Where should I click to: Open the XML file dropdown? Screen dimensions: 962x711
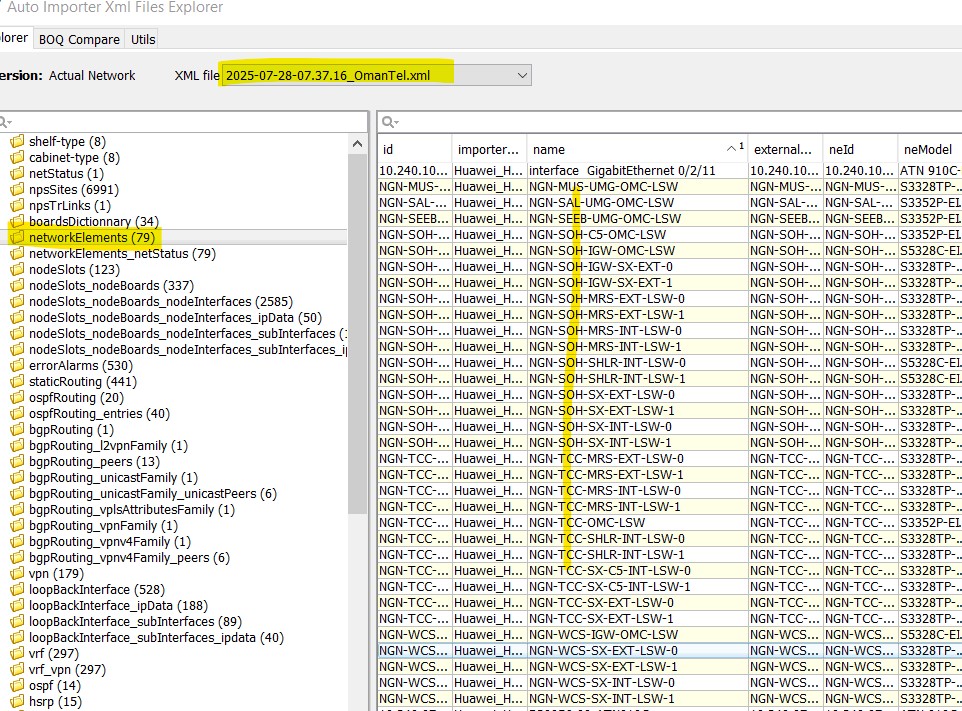pos(522,76)
